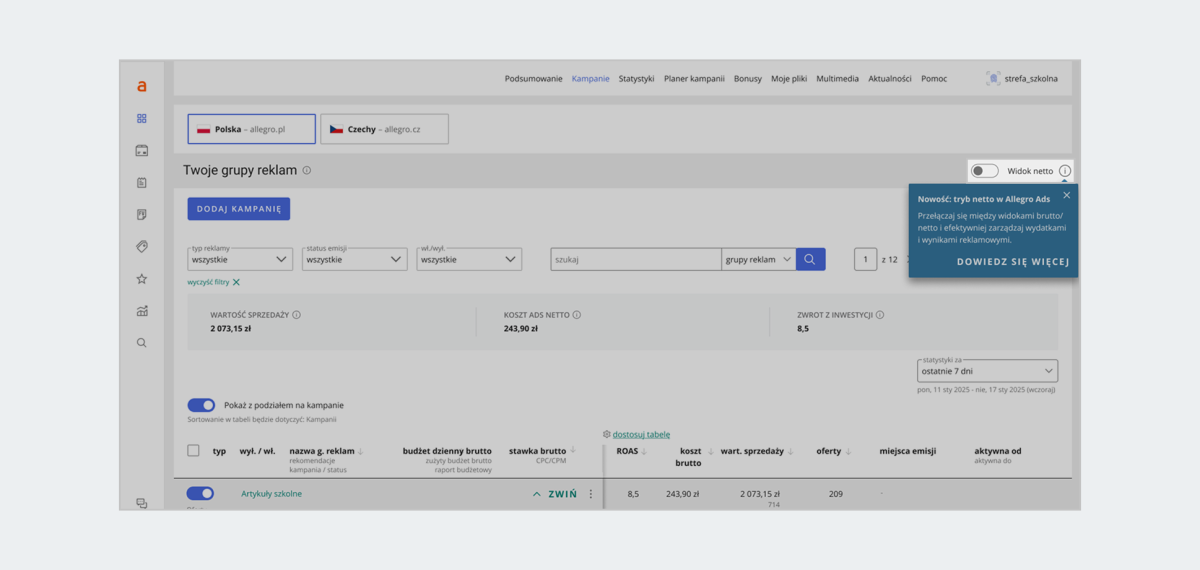
Task: Click DOWIEDZ SIĘ WIĘCEJ in tooltip
Action: pyautogui.click(x=1013, y=262)
